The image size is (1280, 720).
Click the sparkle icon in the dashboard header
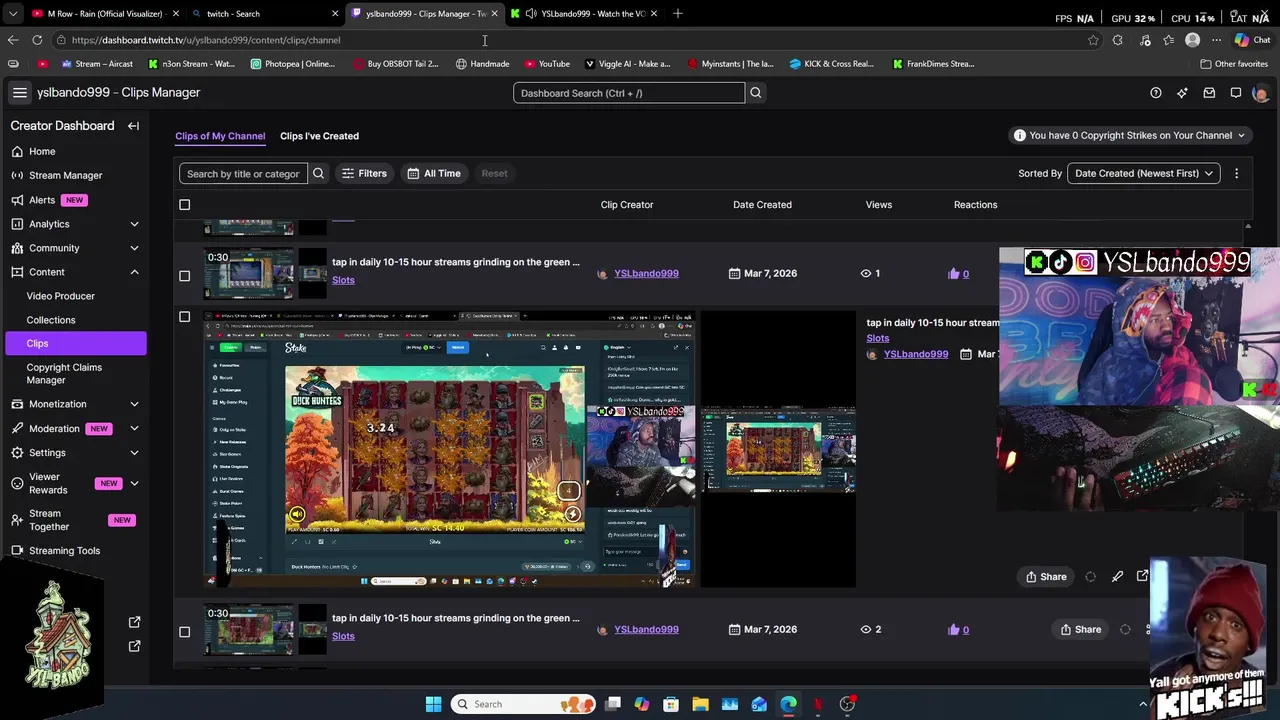click(x=1182, y=93)
